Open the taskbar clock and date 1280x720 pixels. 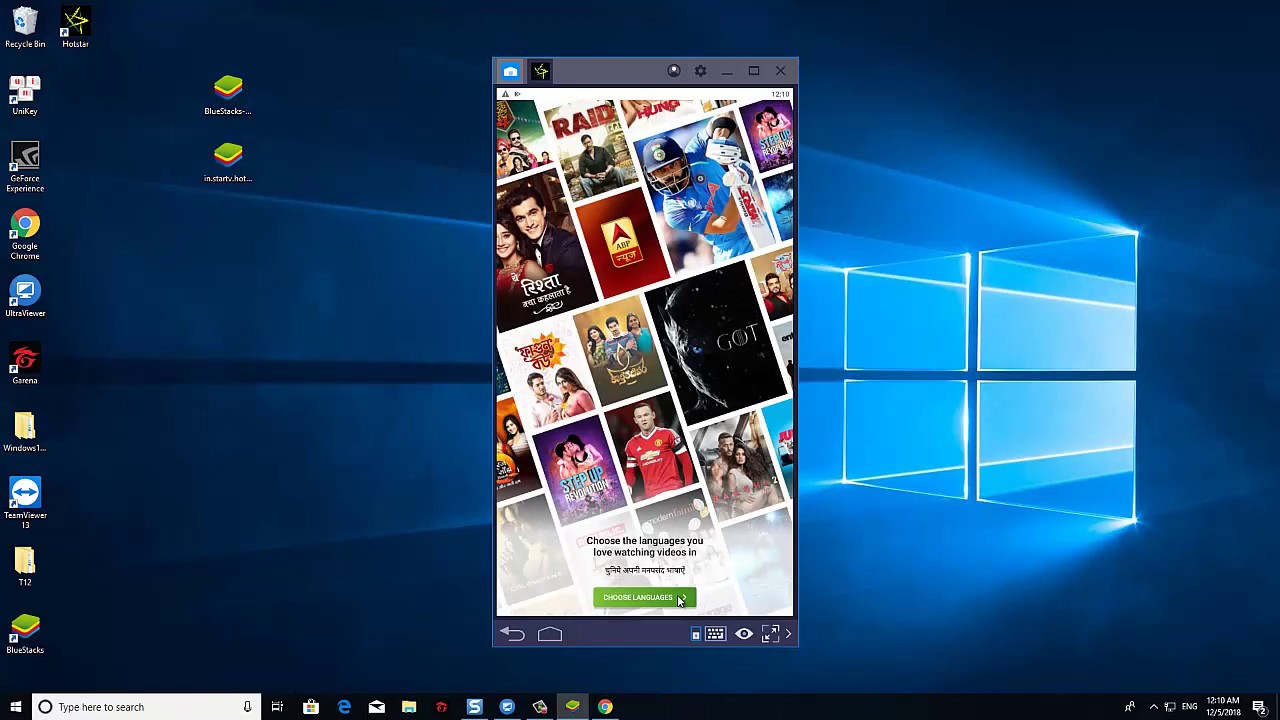(1223, 707)
